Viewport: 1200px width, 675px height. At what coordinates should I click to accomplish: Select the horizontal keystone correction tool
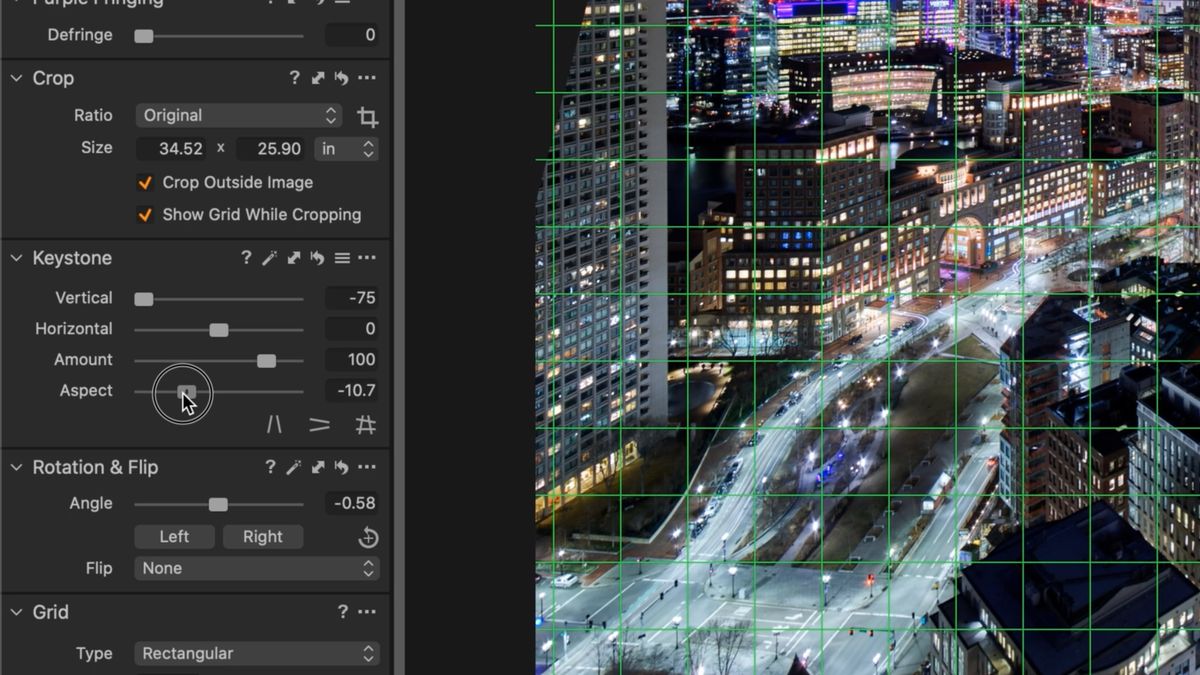click(x=319, y=425)
